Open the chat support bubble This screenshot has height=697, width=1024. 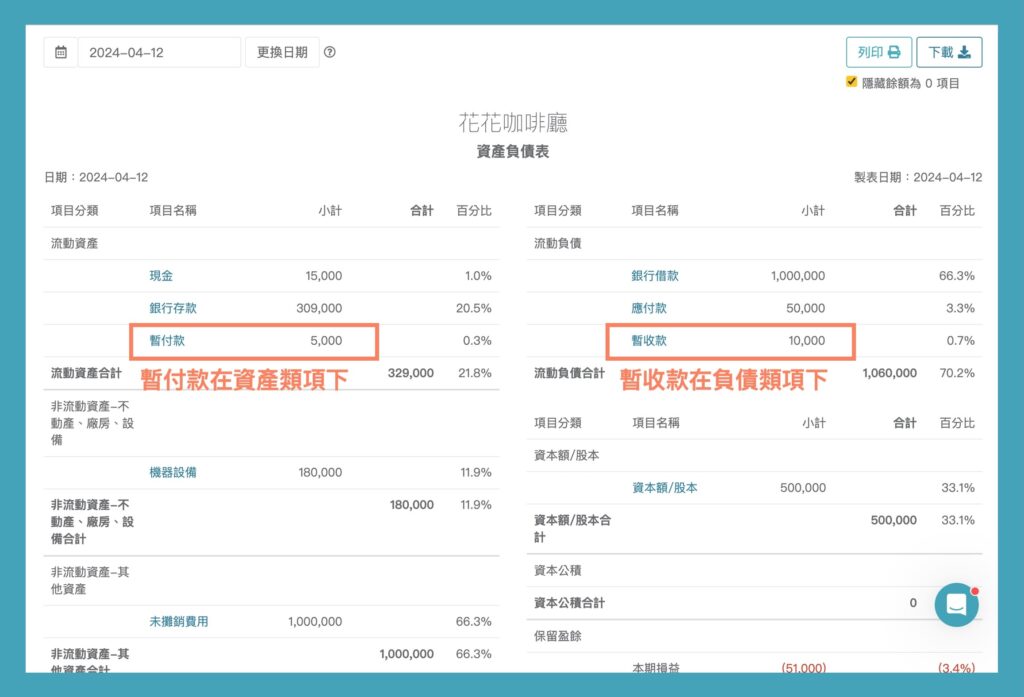(x=956, y=605)
